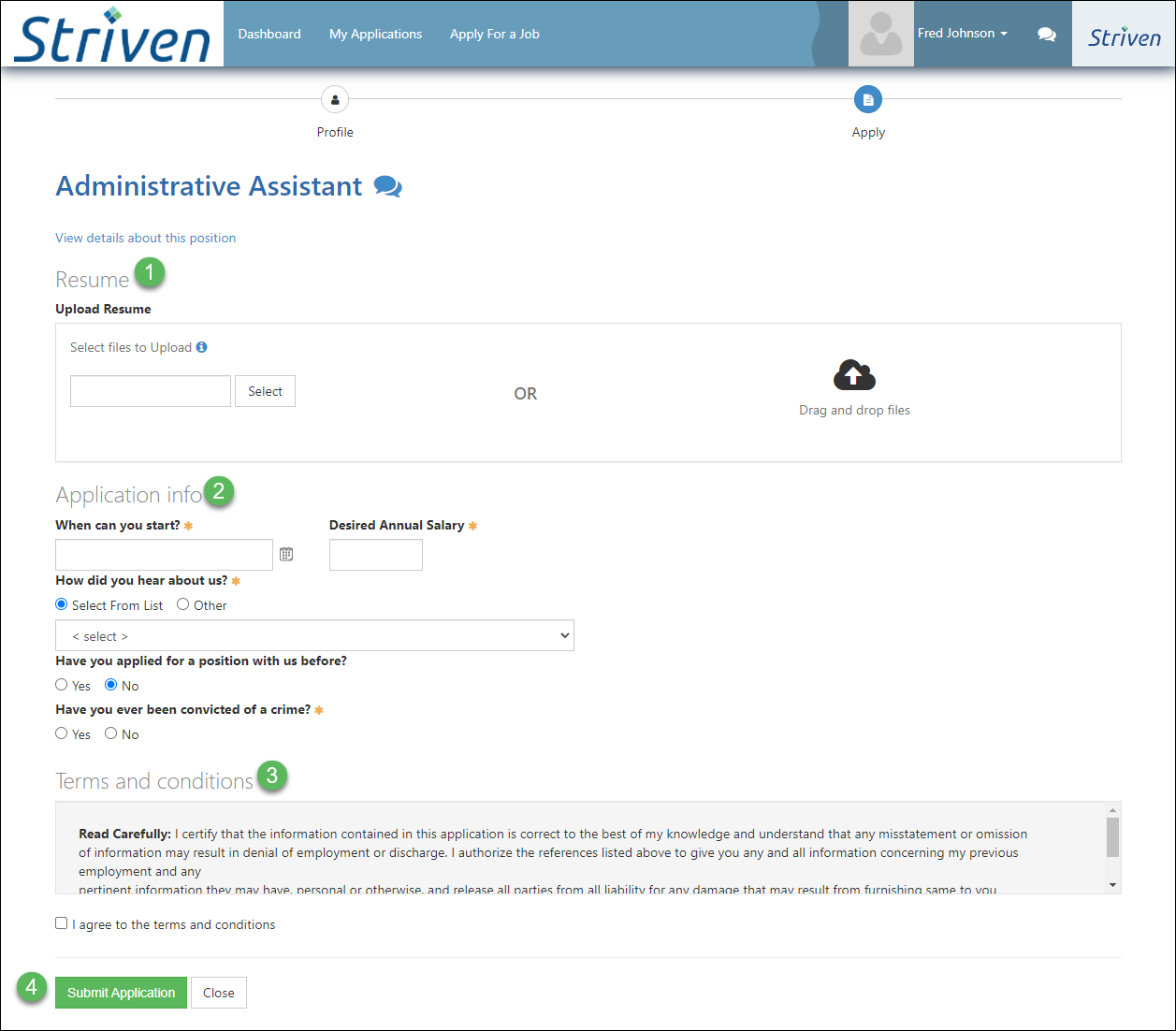1176x1031 pixels.
Task: Click the terms scrollbar up arrow
Action: [x=1112, y=810]
